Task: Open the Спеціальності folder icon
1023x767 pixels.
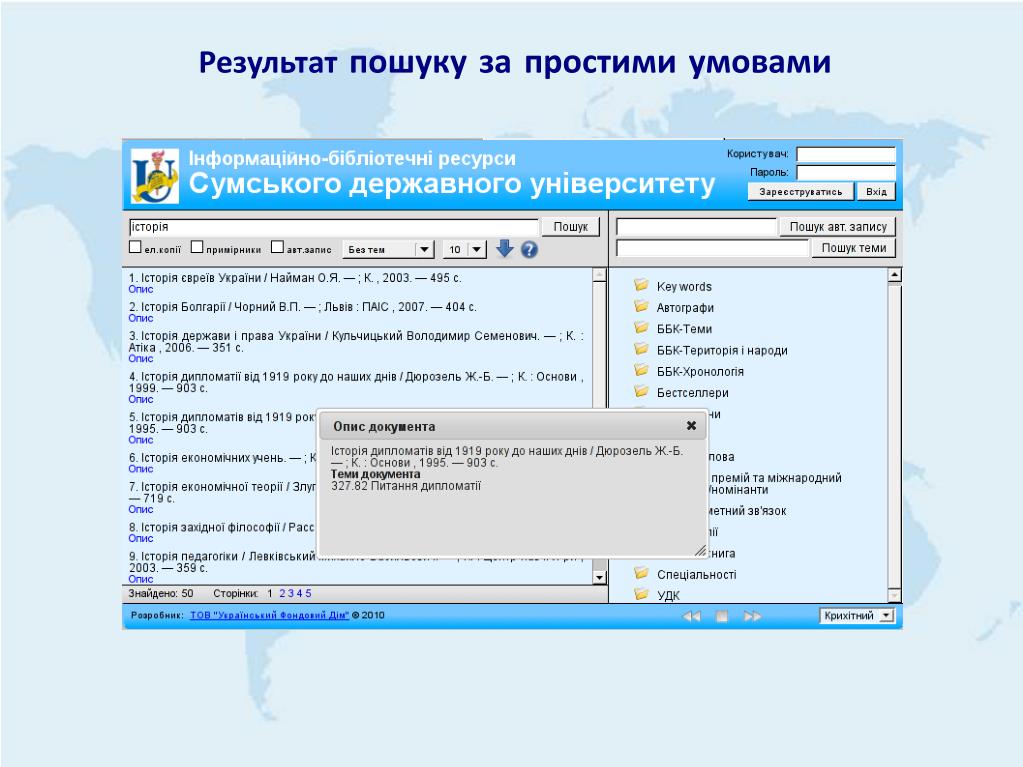Action: click(x=641, y=573)
